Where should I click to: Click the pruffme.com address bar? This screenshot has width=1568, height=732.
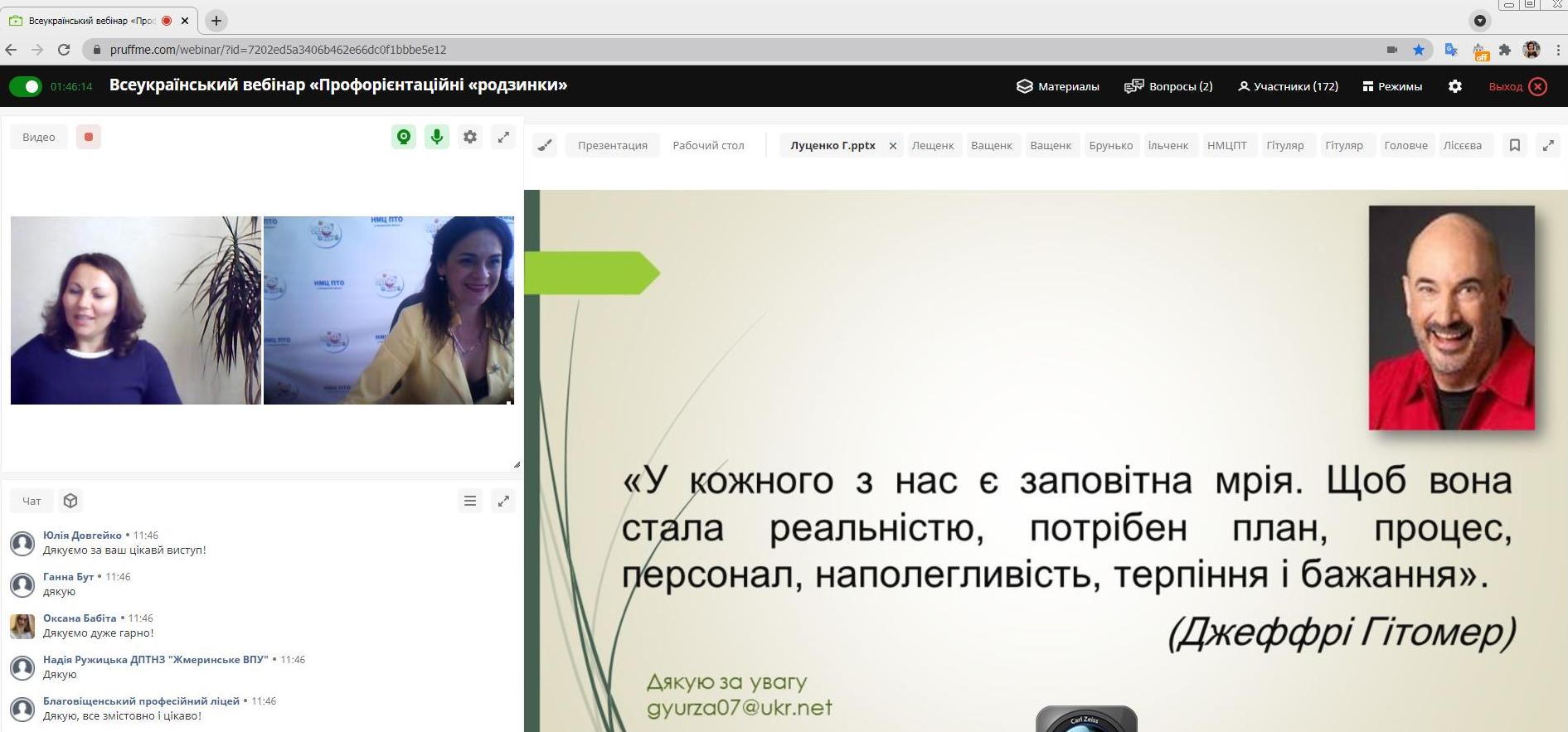point(730,50)
